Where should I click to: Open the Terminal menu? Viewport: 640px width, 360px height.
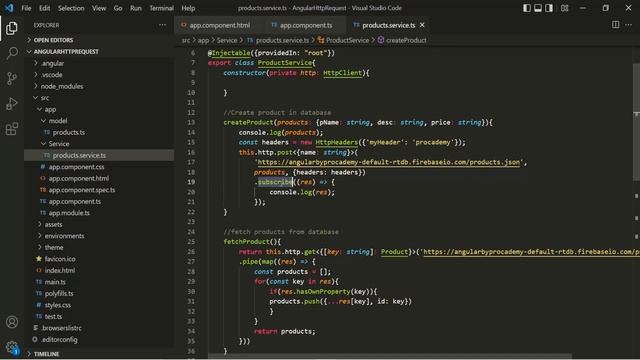(161, 8)
